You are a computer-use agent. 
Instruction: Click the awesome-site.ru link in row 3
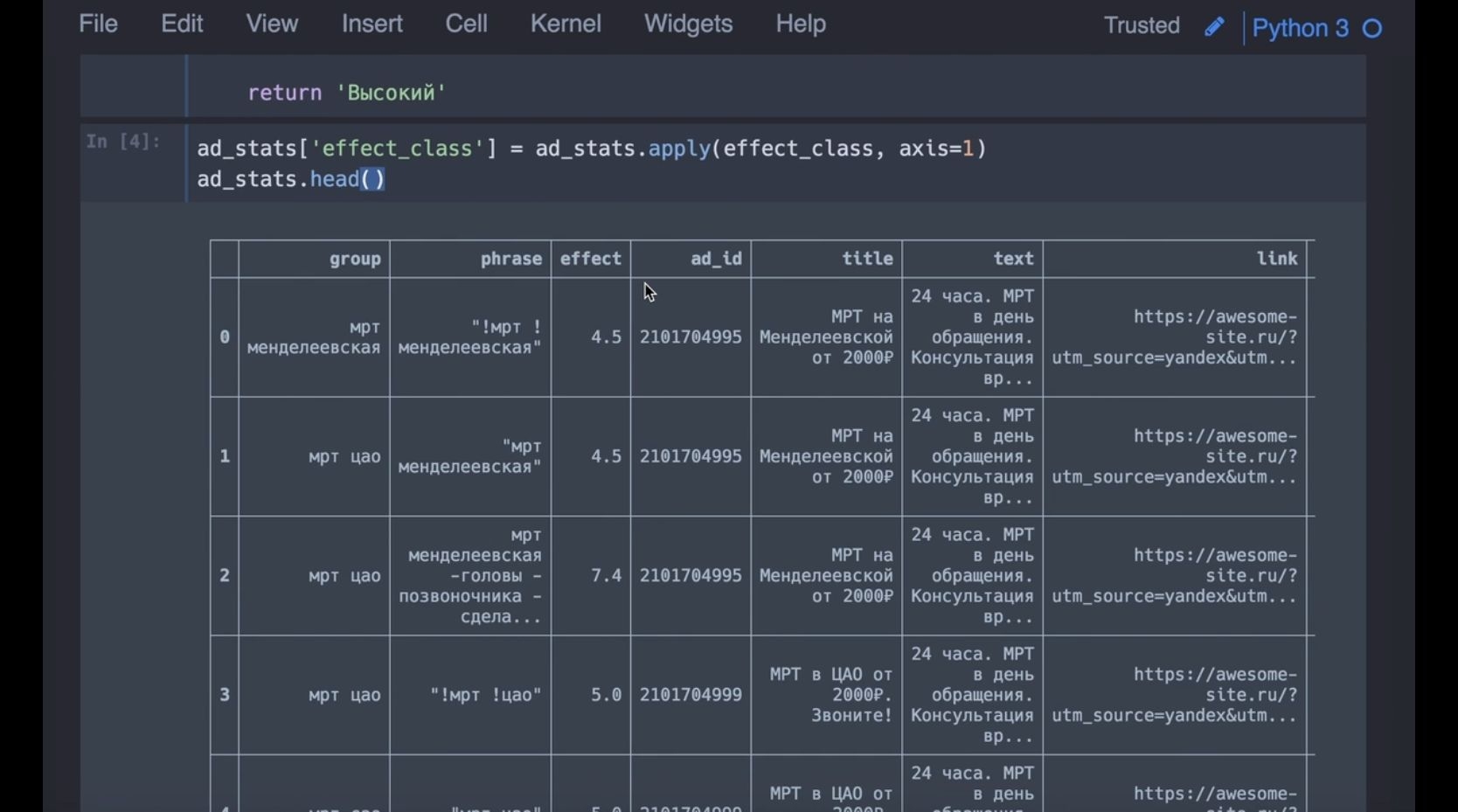[x=1175, y=695]
